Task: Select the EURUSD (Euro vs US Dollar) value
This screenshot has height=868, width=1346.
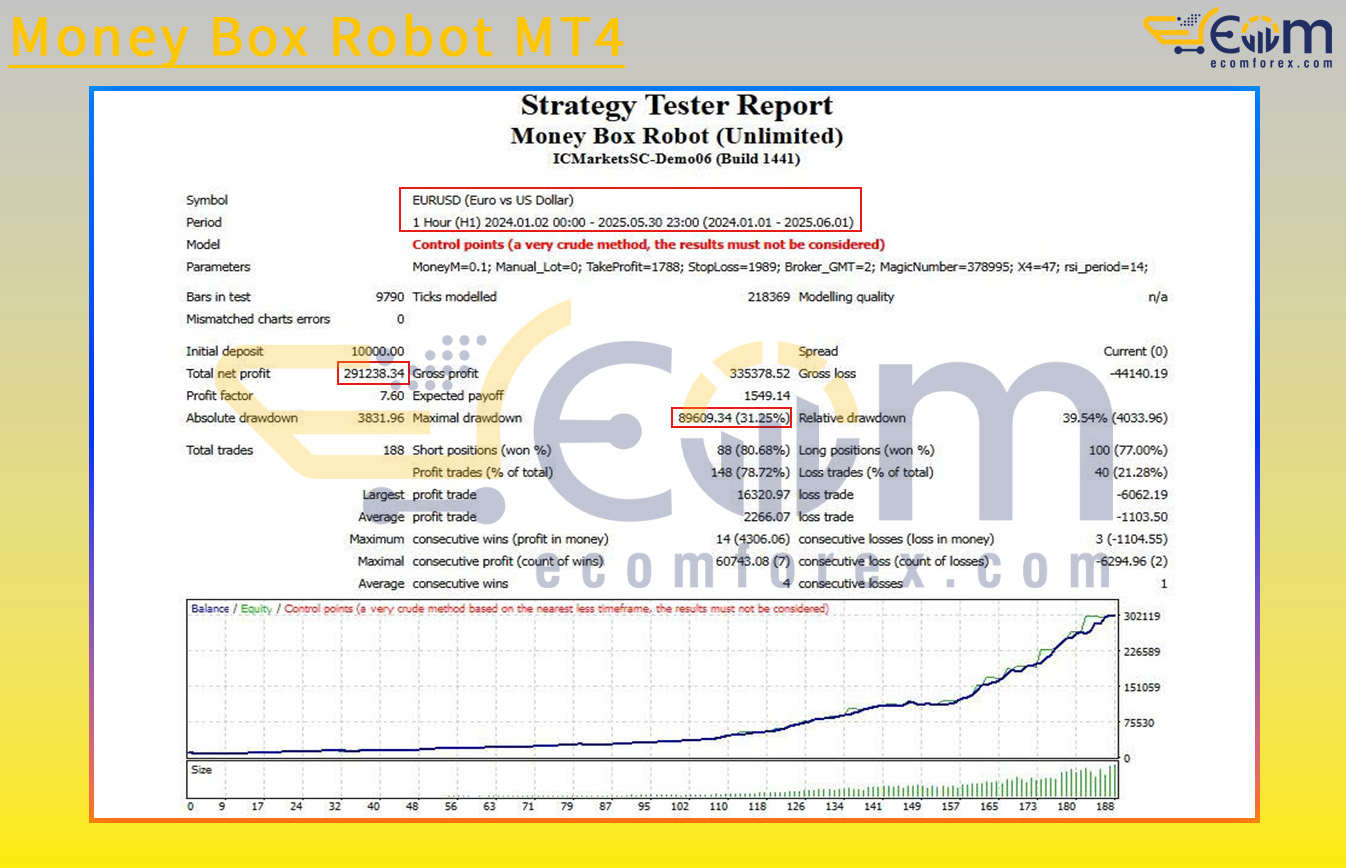Action: click(x=493, y=200)
